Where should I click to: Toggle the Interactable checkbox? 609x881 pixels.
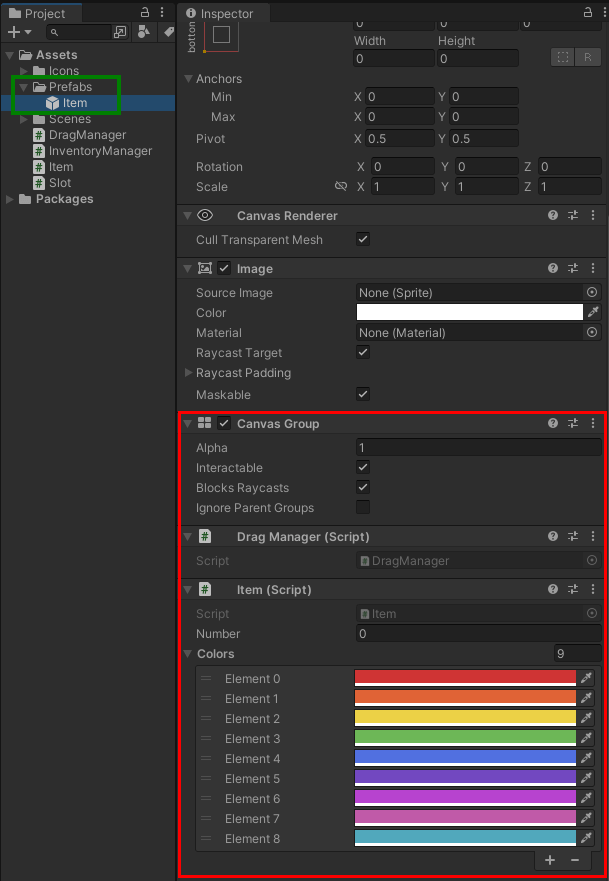pos(363,467)
